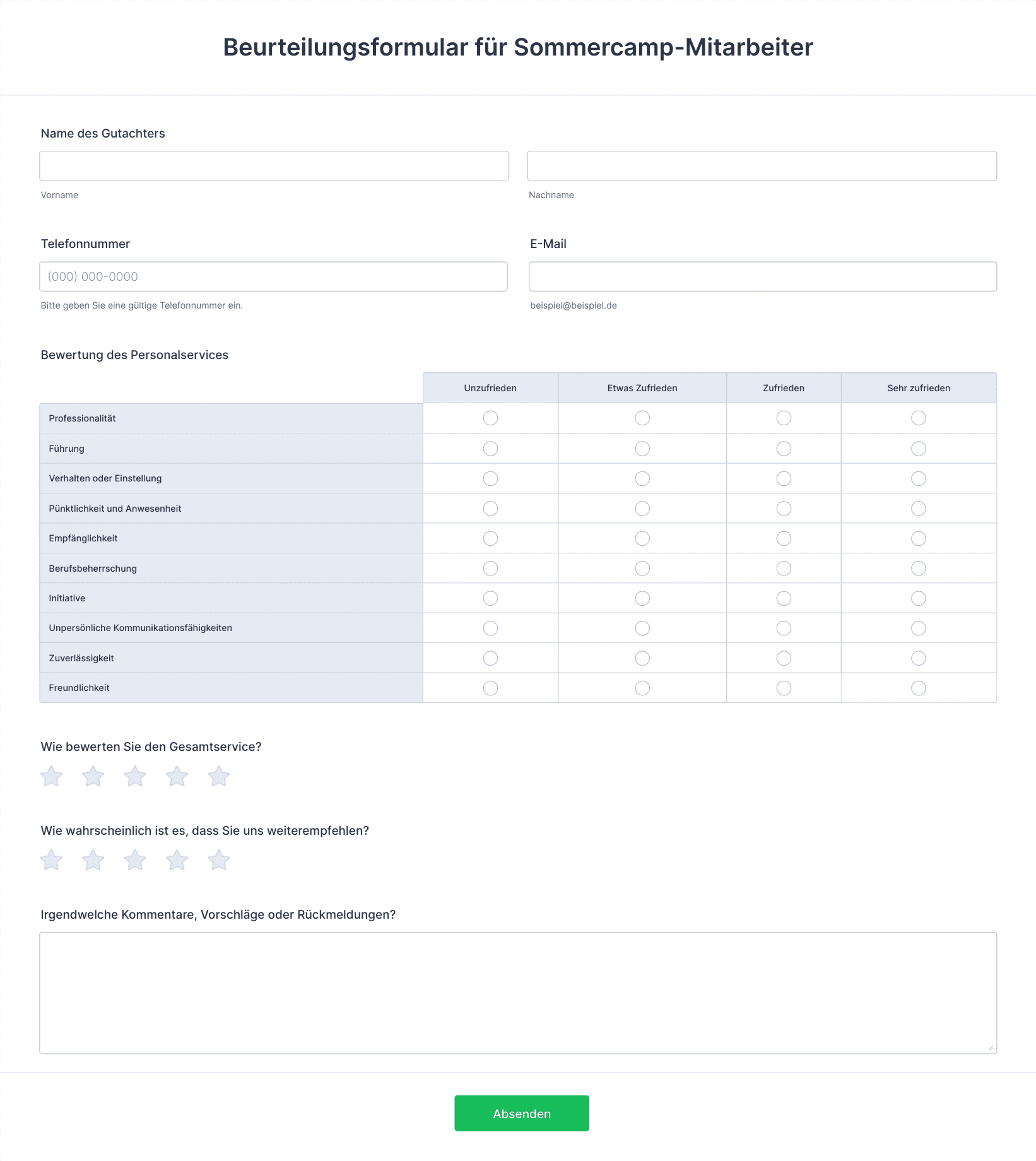Focus the Vorname input field
Screen dimensions: 1036x1161
click(x=274, y=166)
